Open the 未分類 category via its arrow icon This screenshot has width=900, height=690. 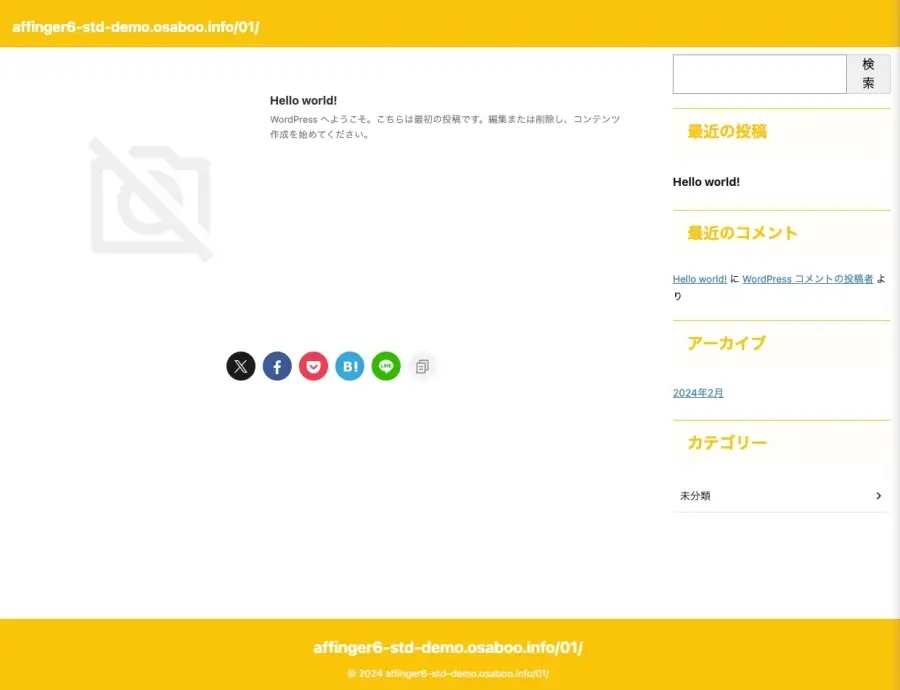pyautogui.click(x=879, y=495)
